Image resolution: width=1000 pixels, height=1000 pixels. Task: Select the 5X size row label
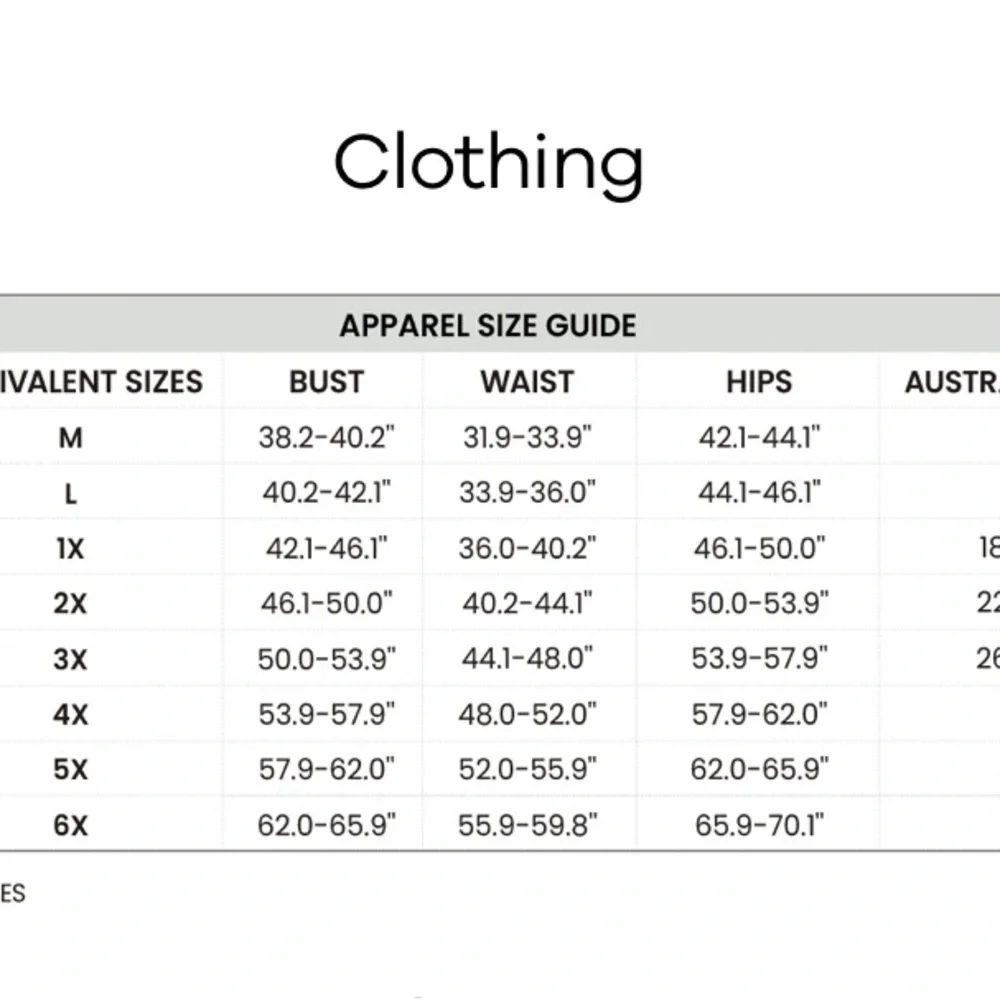(70, 769)
